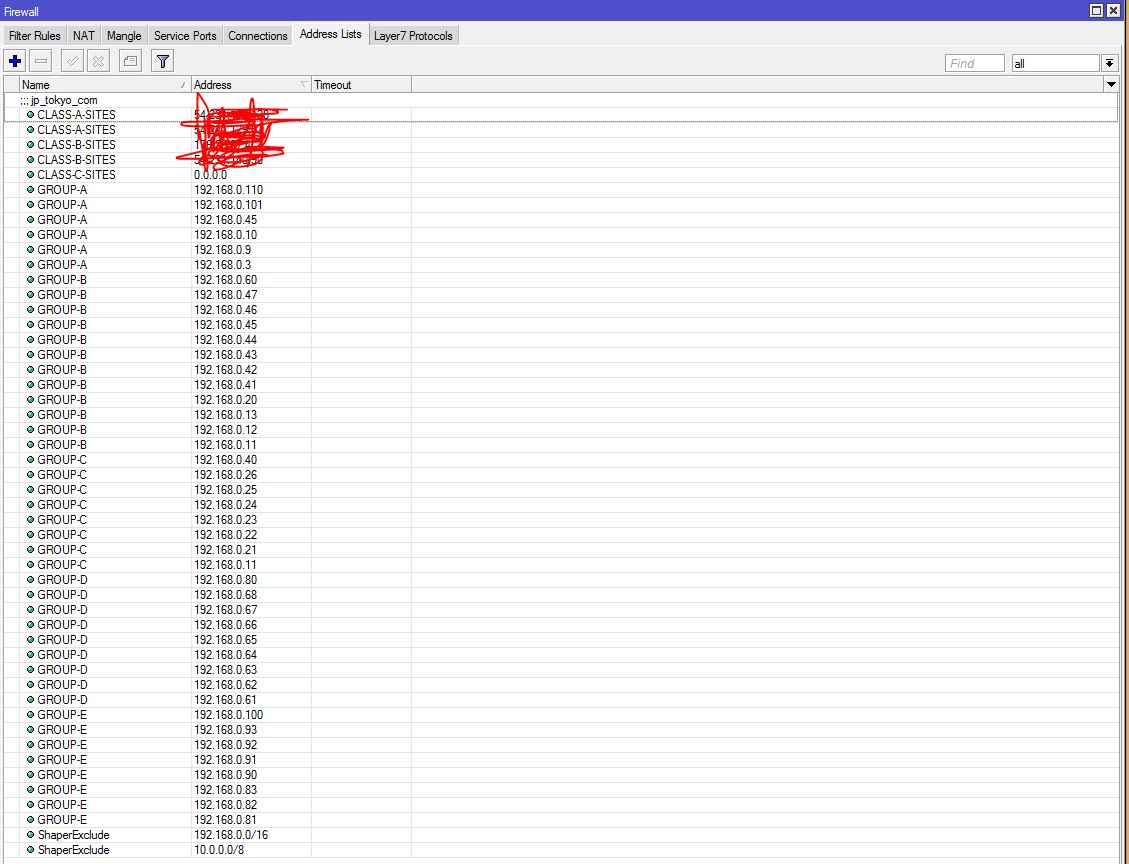The width and height of the screenshot is (1129, 864).
Task: Switch to the NAT tab
Action: point(84,36)
